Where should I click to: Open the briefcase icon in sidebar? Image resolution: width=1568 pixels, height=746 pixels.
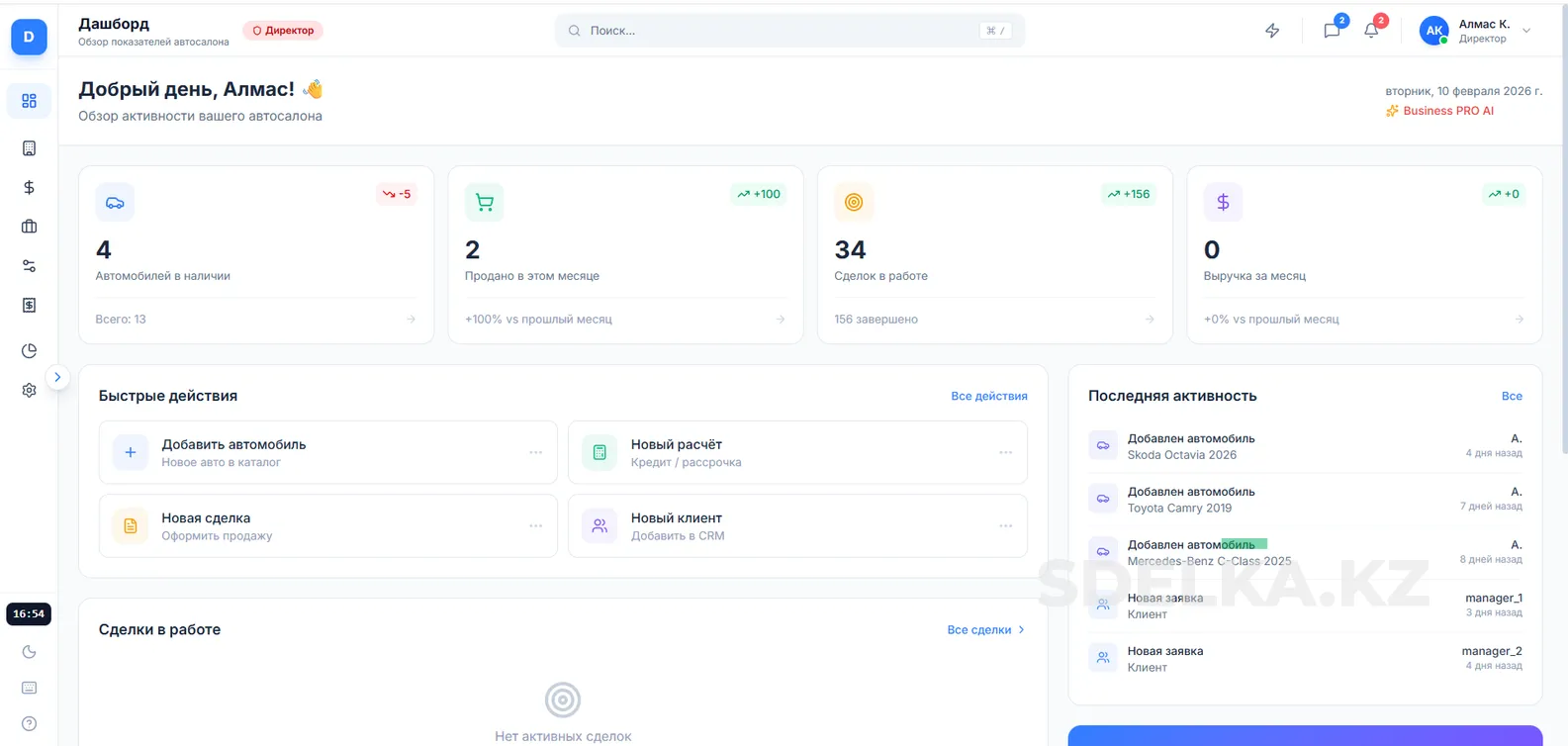(x=29, y=227)
